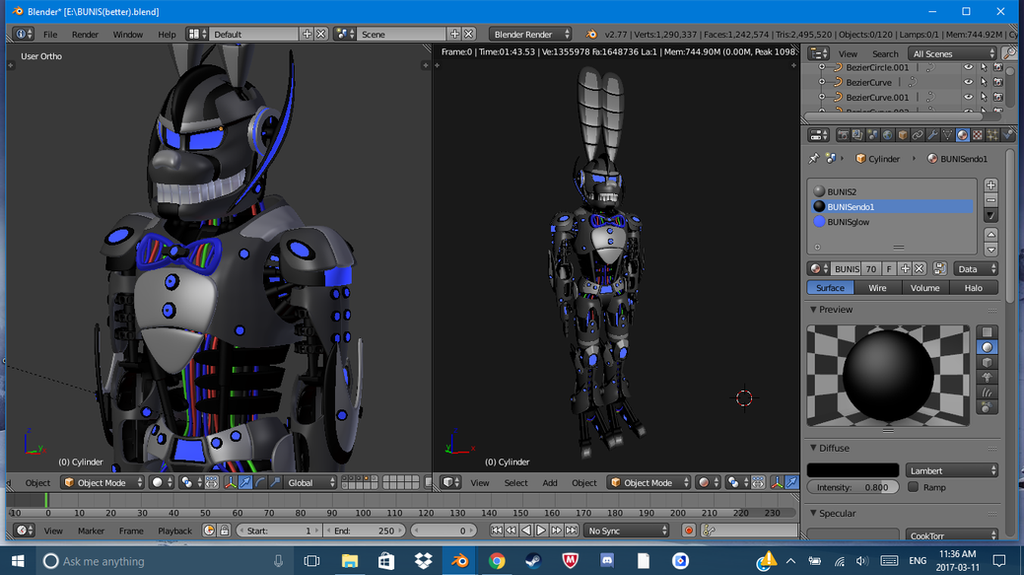
Task: Jump to the first frame of playback
Action: pyautogui.click(x=496, y=531)
